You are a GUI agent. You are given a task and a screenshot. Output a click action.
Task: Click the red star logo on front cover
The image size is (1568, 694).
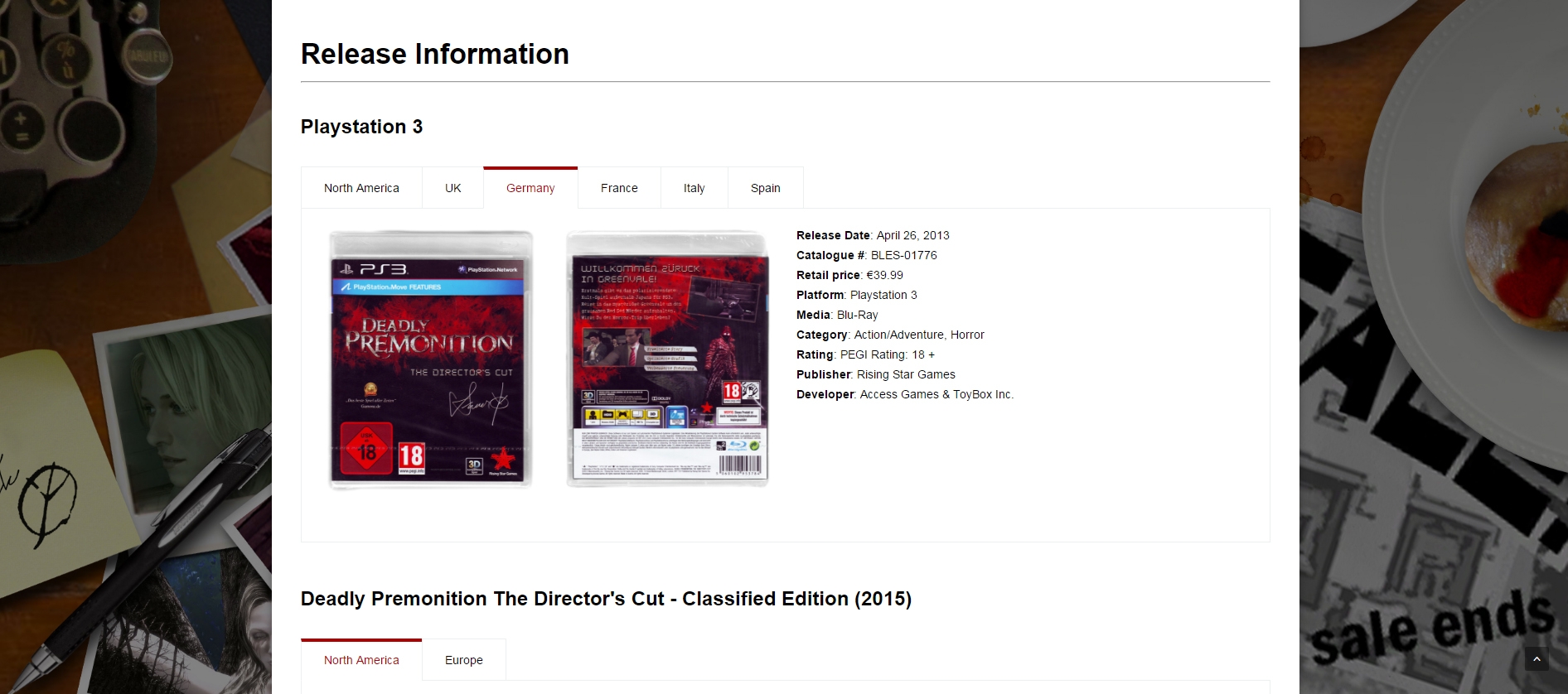point(502,459)
